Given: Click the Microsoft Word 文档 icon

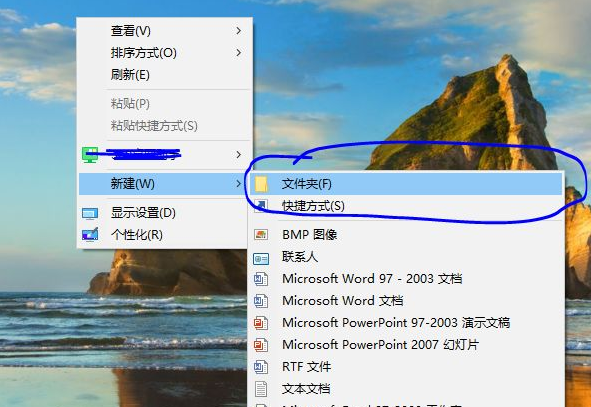Looking at the screenshot, I should (x=261, y=301).
